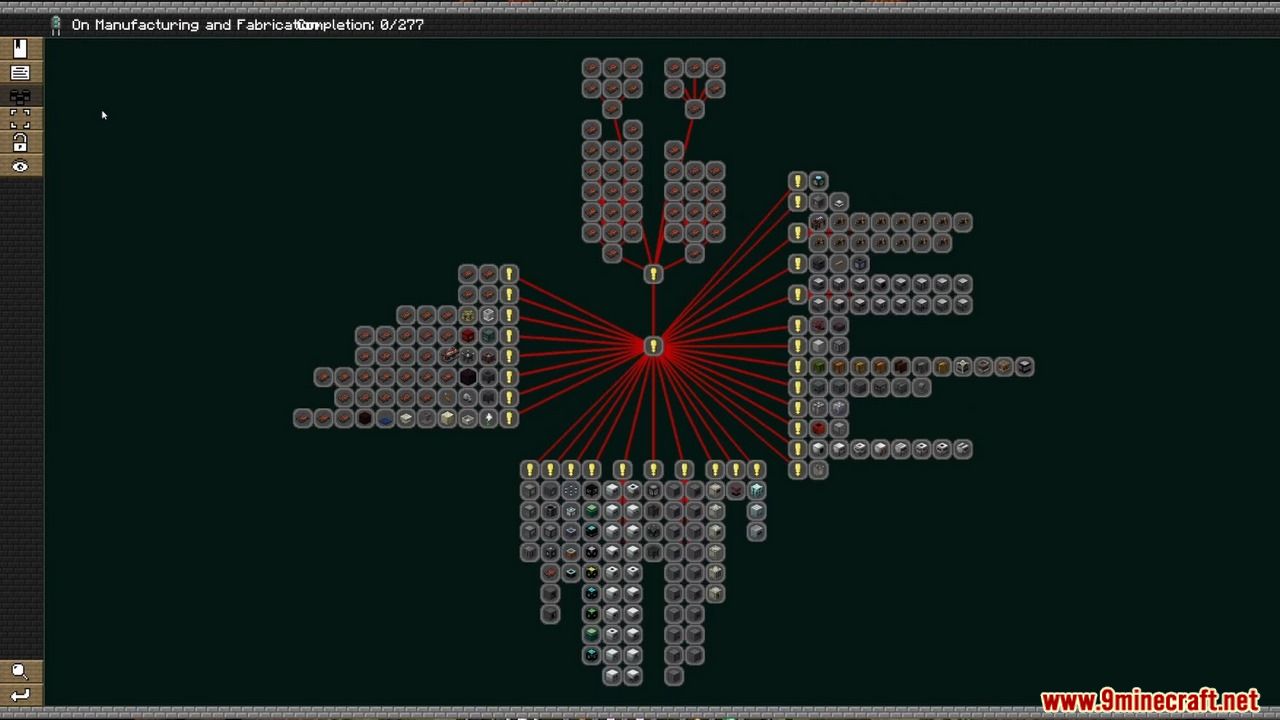Open the gold lattice quest in left cluster

(468, 315)
